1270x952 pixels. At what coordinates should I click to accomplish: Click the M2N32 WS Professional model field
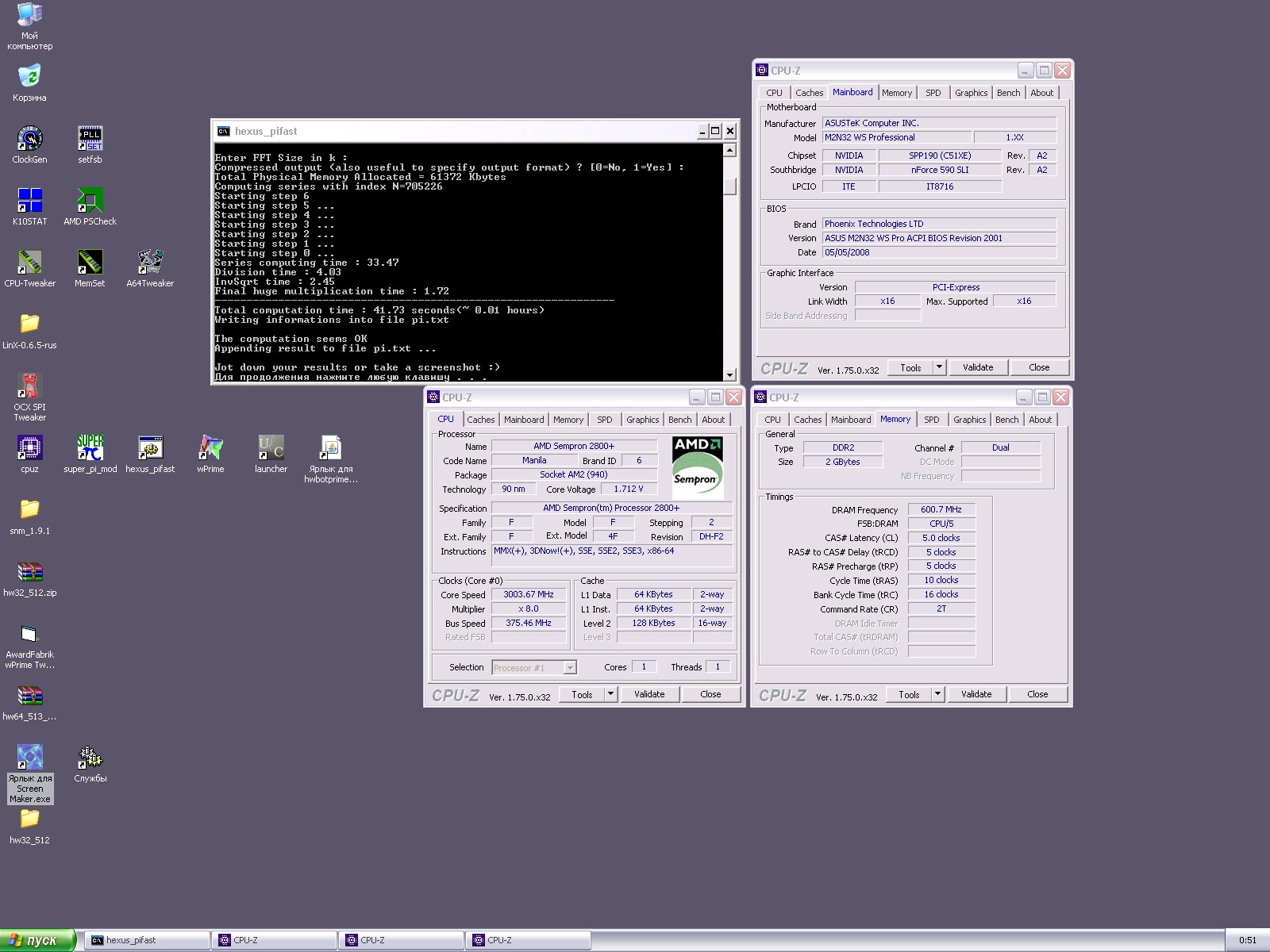896,137
